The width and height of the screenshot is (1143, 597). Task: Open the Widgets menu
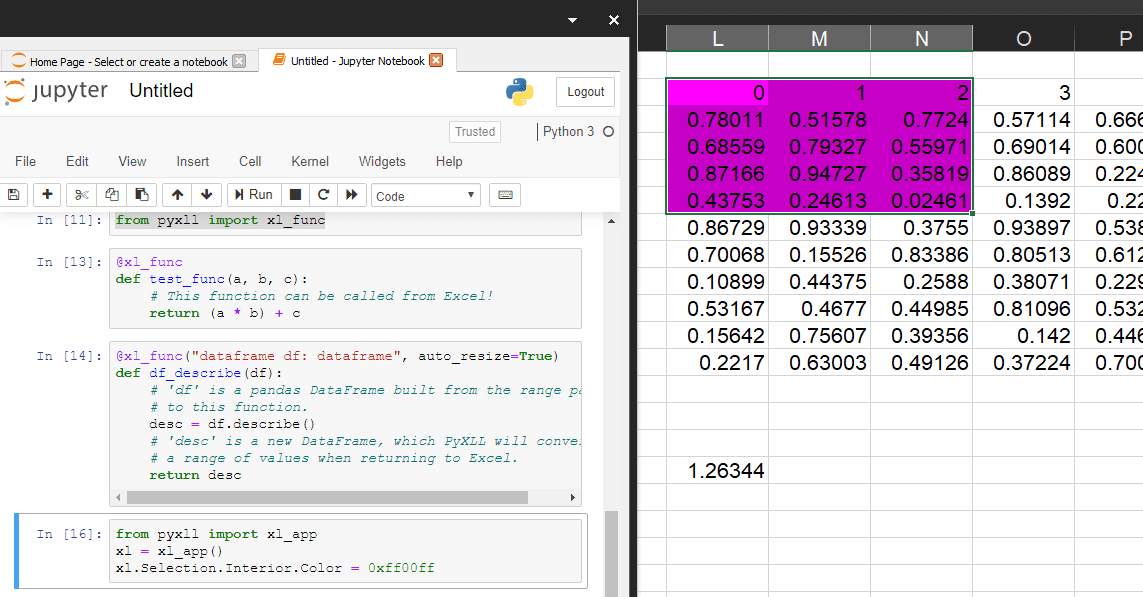(382, 161)
